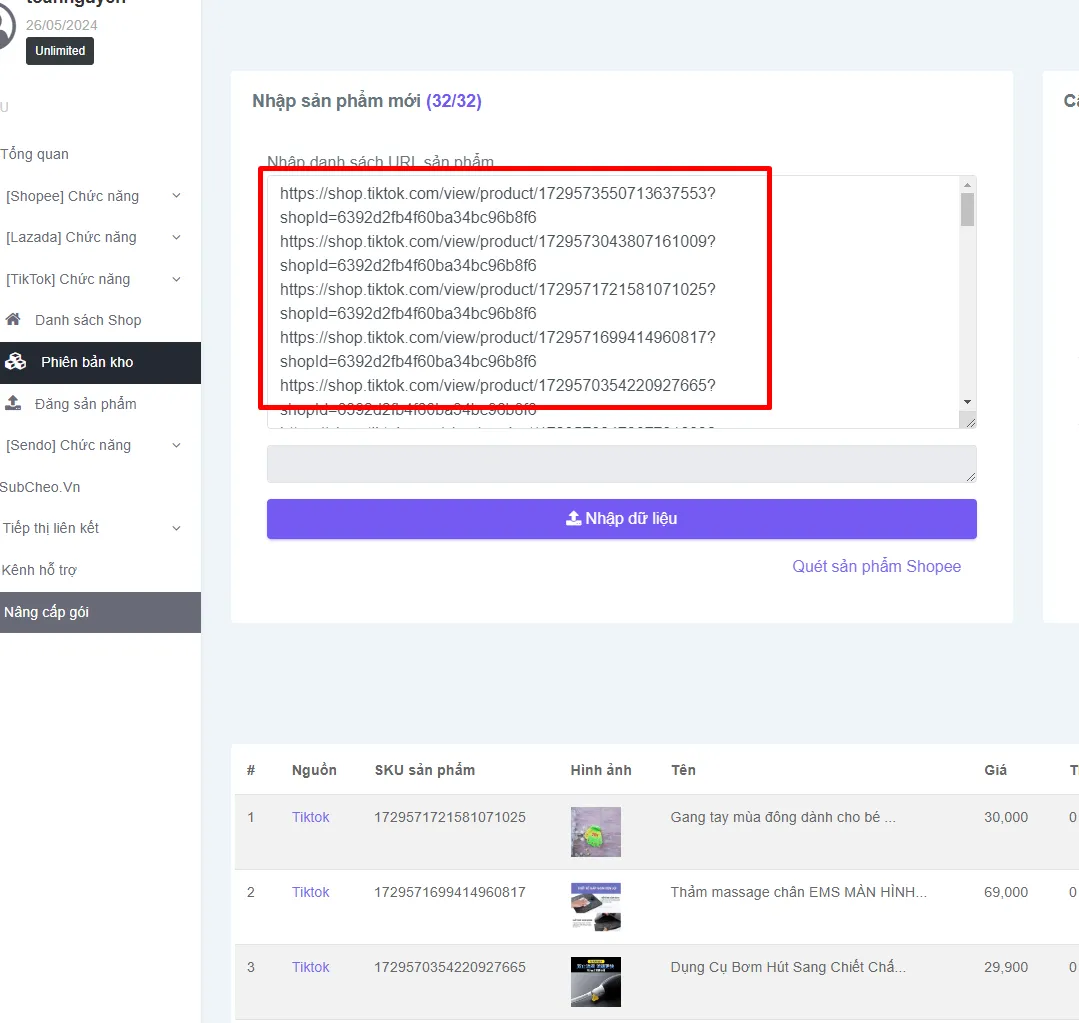
Task: Click the Nguồn column header
Action: 314,771
